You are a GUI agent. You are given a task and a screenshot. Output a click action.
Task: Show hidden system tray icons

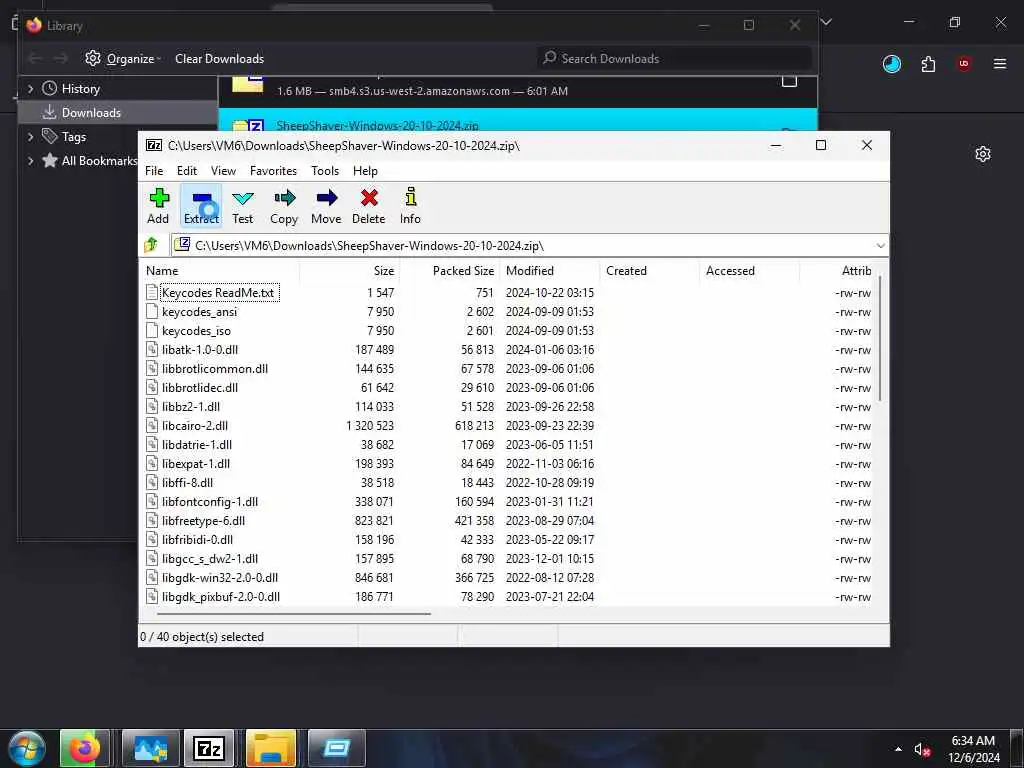[898, 749]
